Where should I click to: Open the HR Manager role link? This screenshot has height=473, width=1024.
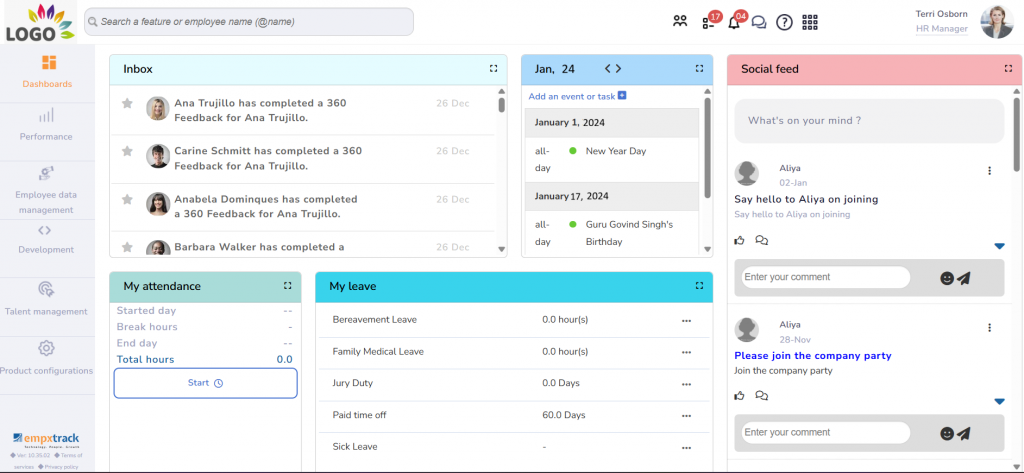click(x=942, y=29)
